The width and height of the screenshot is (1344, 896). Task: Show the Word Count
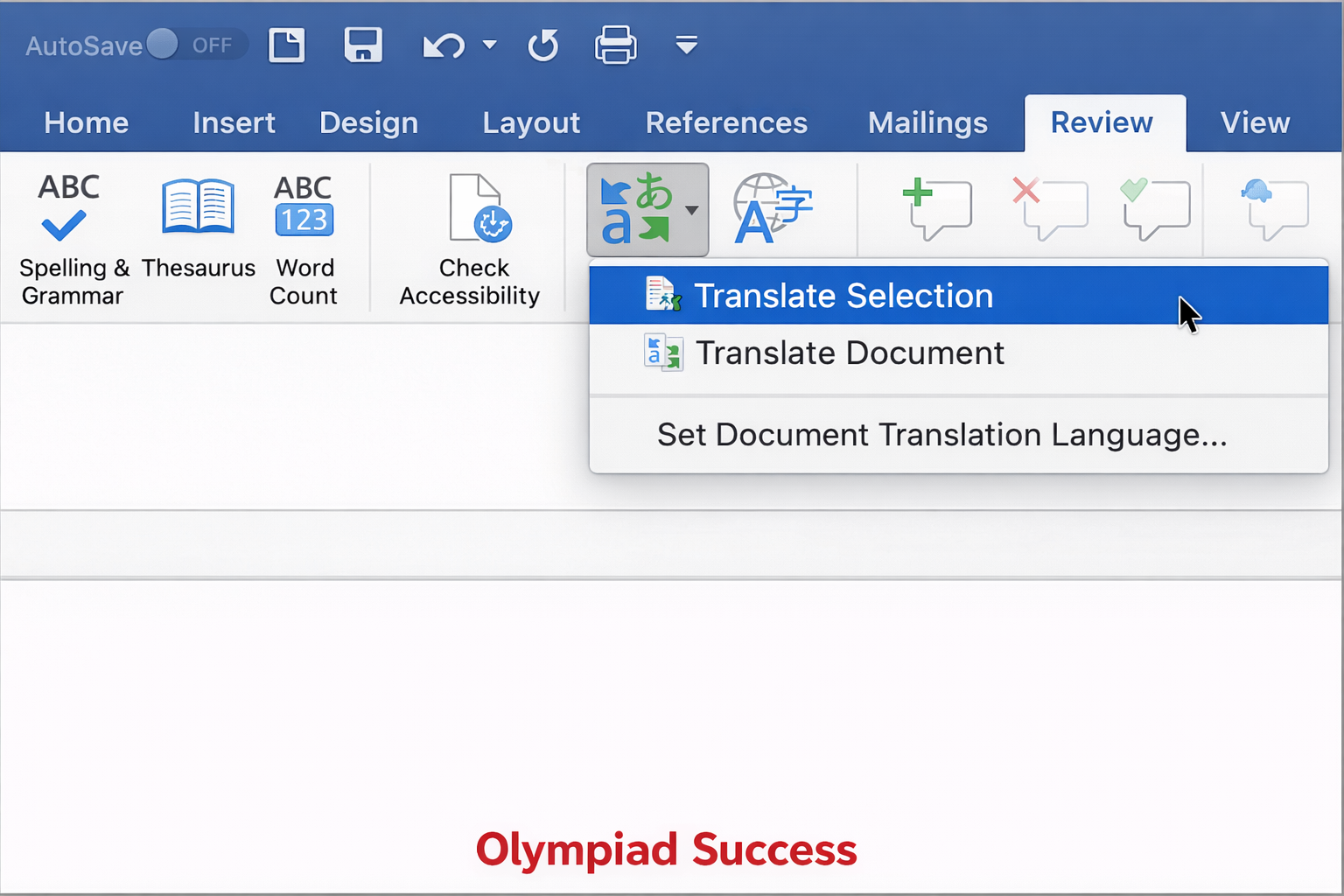pyautogui.click(x=304, y=236)
